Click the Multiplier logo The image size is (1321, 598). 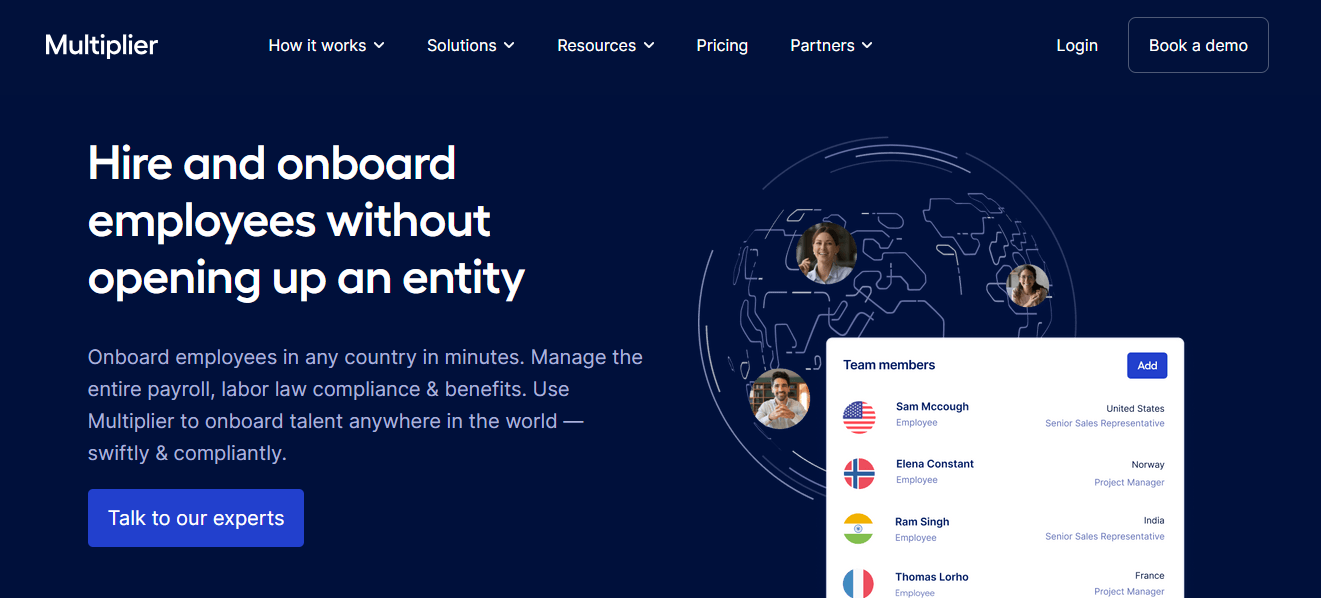(x=101, y=45)
